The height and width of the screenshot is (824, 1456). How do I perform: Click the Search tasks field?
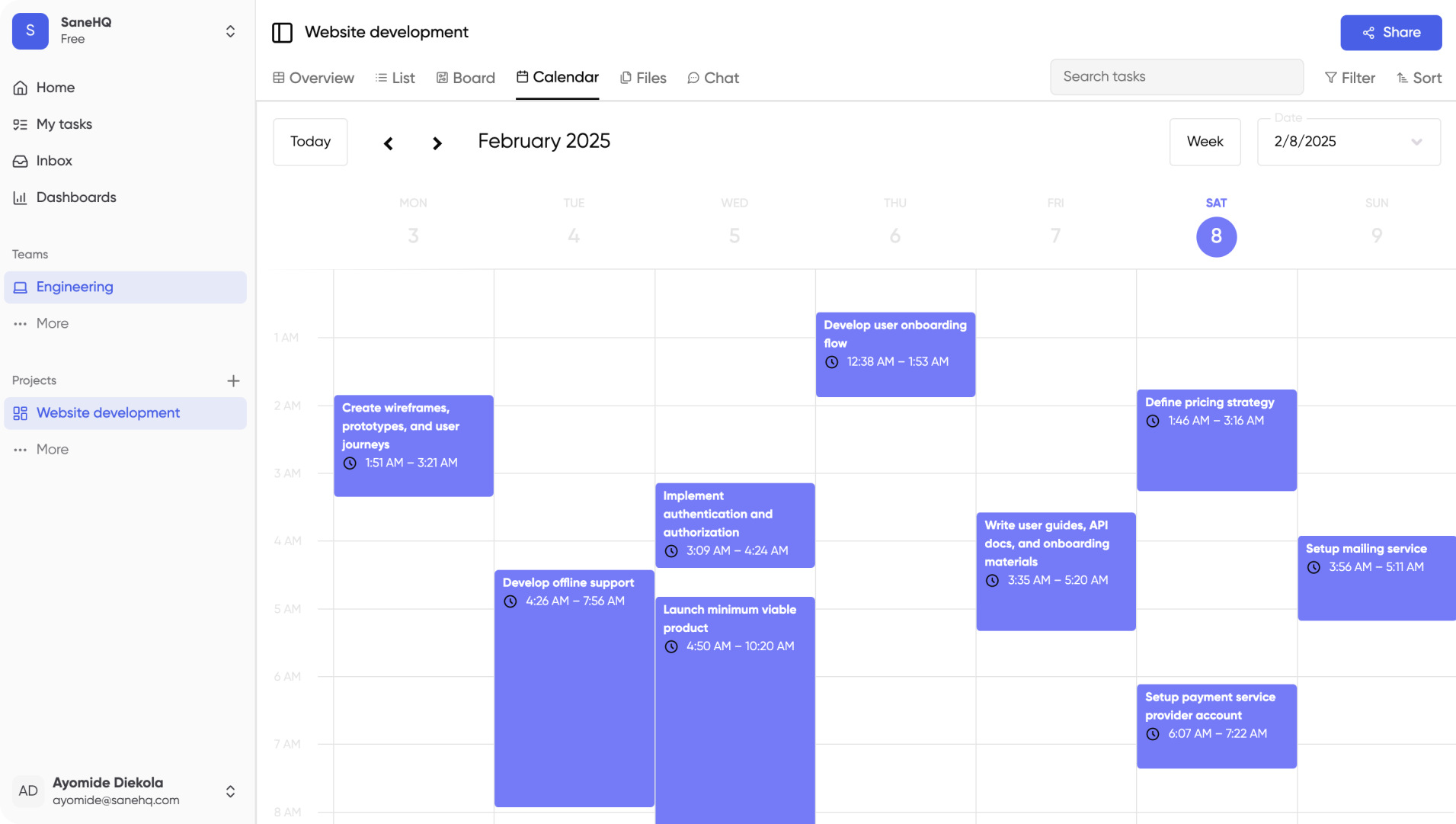coord(1176,77)
